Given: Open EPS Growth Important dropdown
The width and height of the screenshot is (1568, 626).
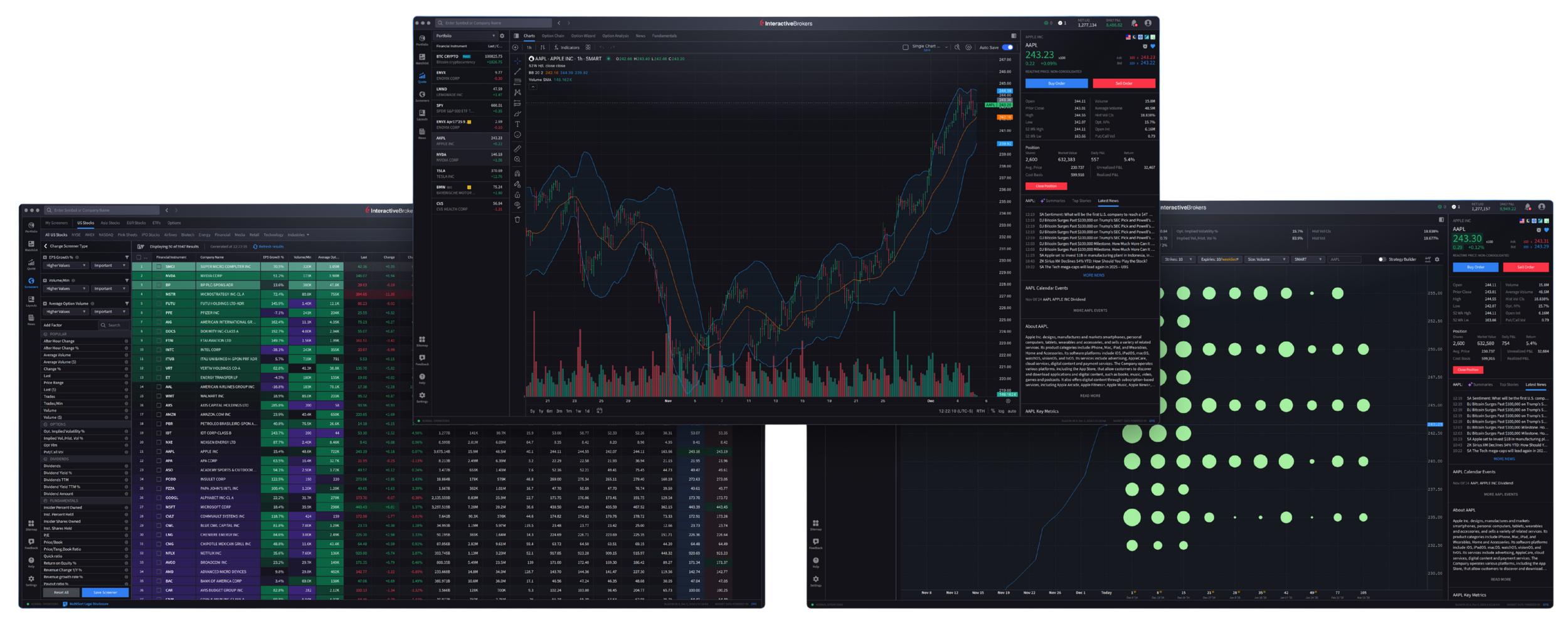Looking at the screenshot, I should click(x=109, y=266).
